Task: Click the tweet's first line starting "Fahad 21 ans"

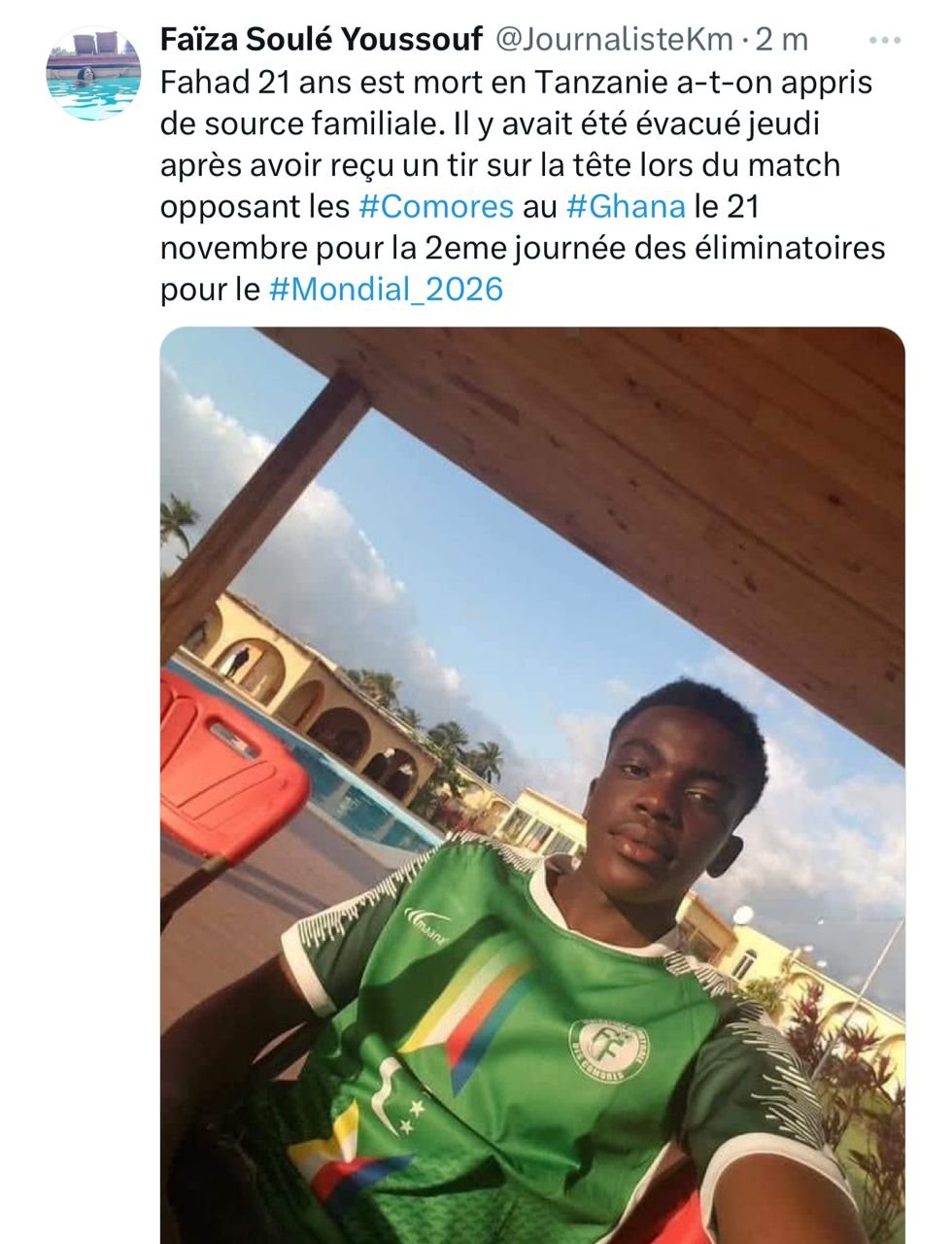Action: click(x=515, y=82)
